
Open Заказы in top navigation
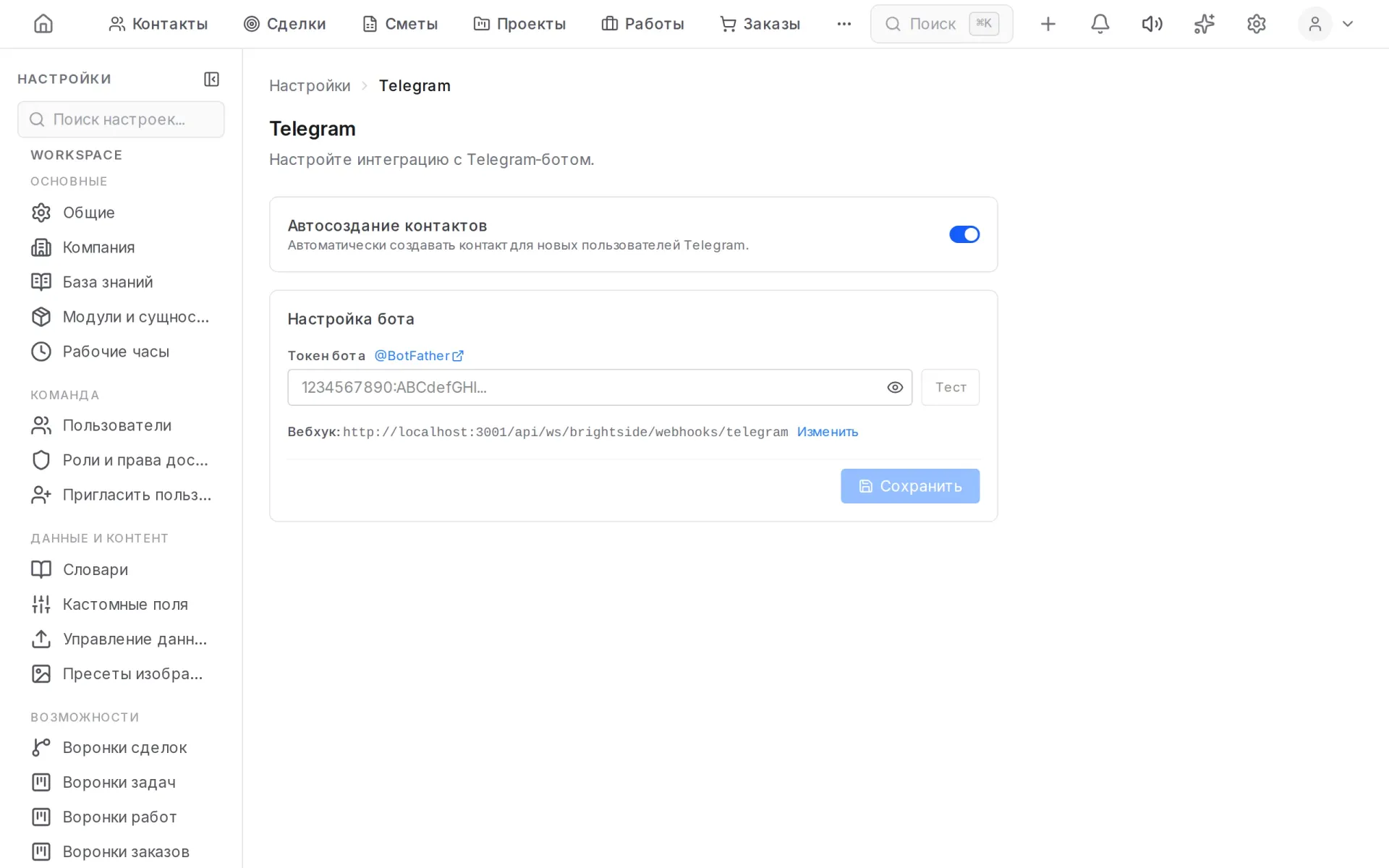[760, 24]
